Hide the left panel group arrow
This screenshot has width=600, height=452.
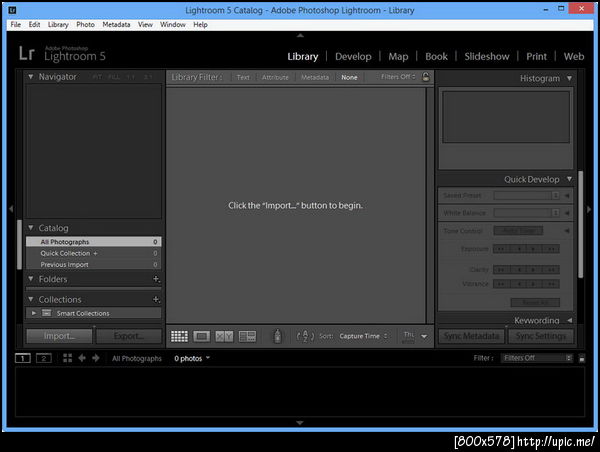tap(11, 209)
